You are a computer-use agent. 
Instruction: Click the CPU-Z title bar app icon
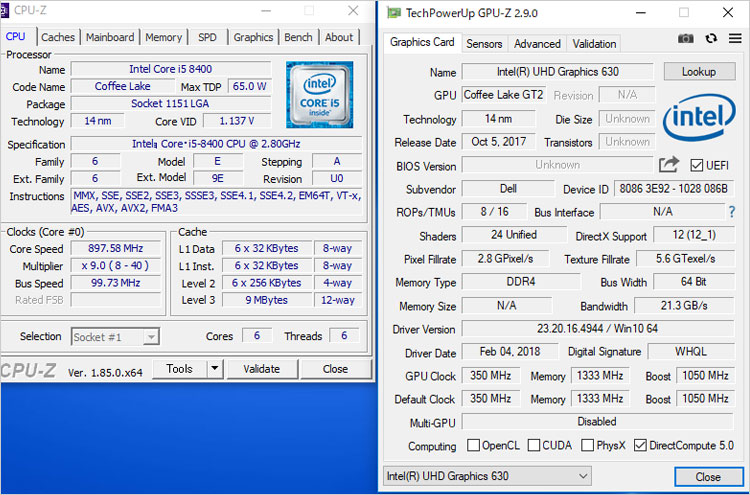5,10
